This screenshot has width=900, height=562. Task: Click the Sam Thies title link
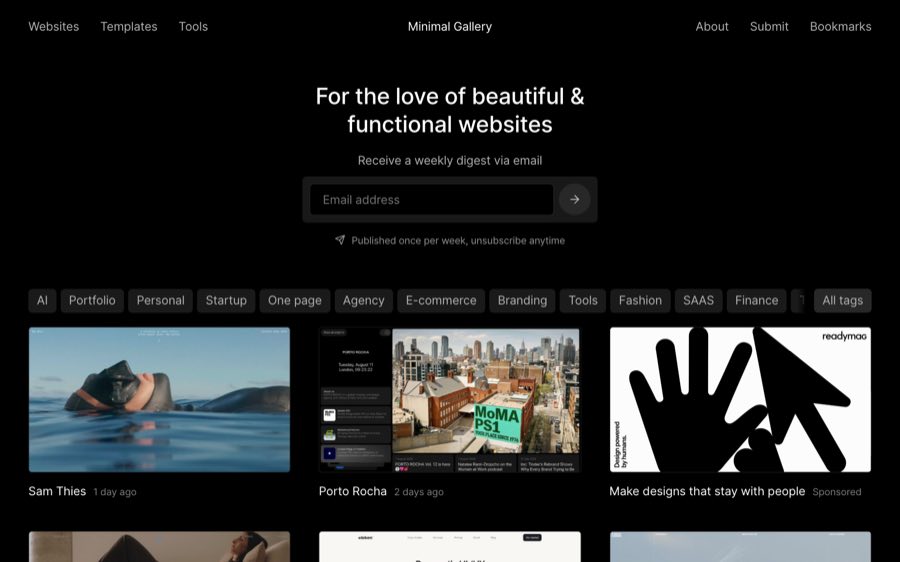[x=57, y=491]
